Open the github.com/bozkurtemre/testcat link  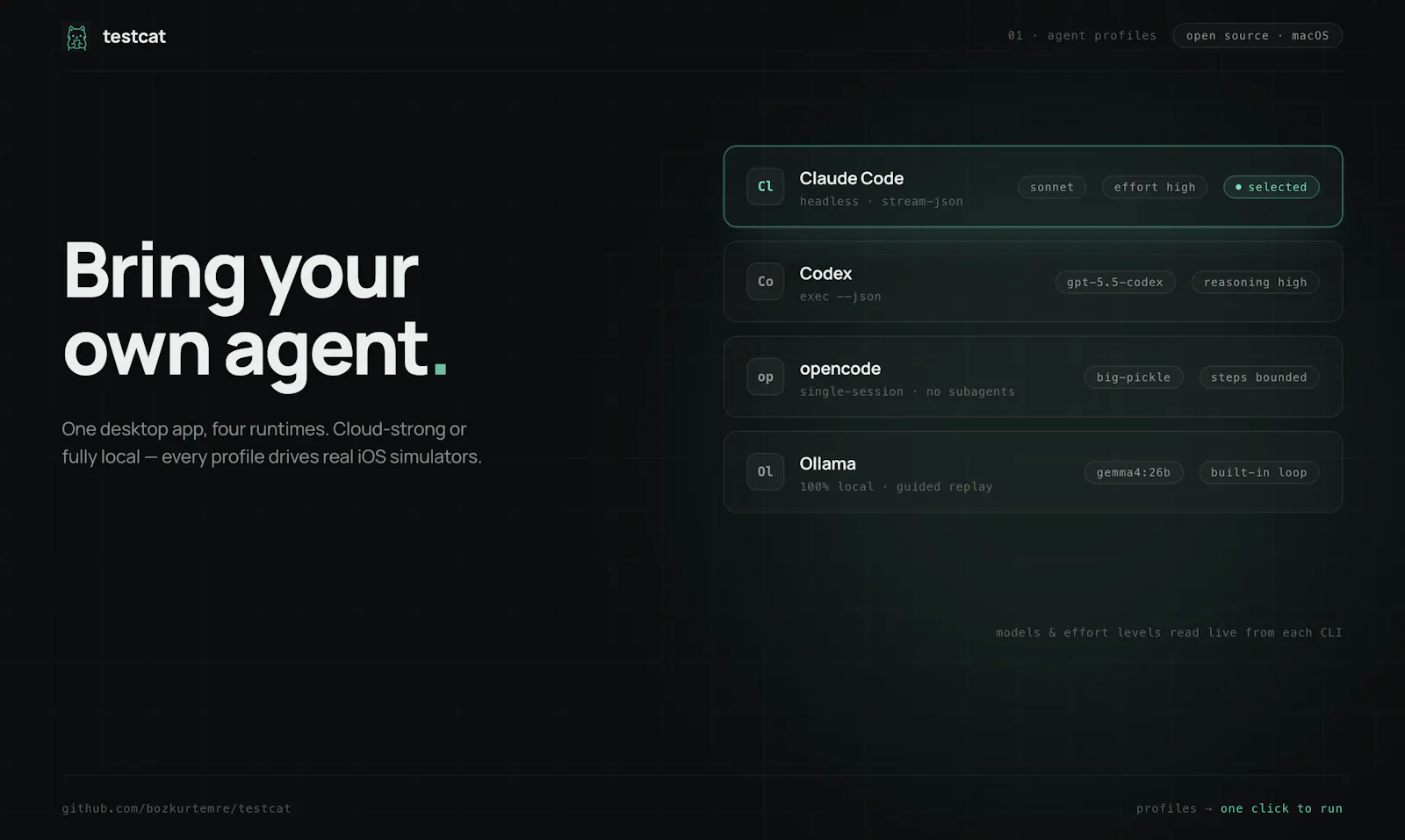[x=177, y=808]
